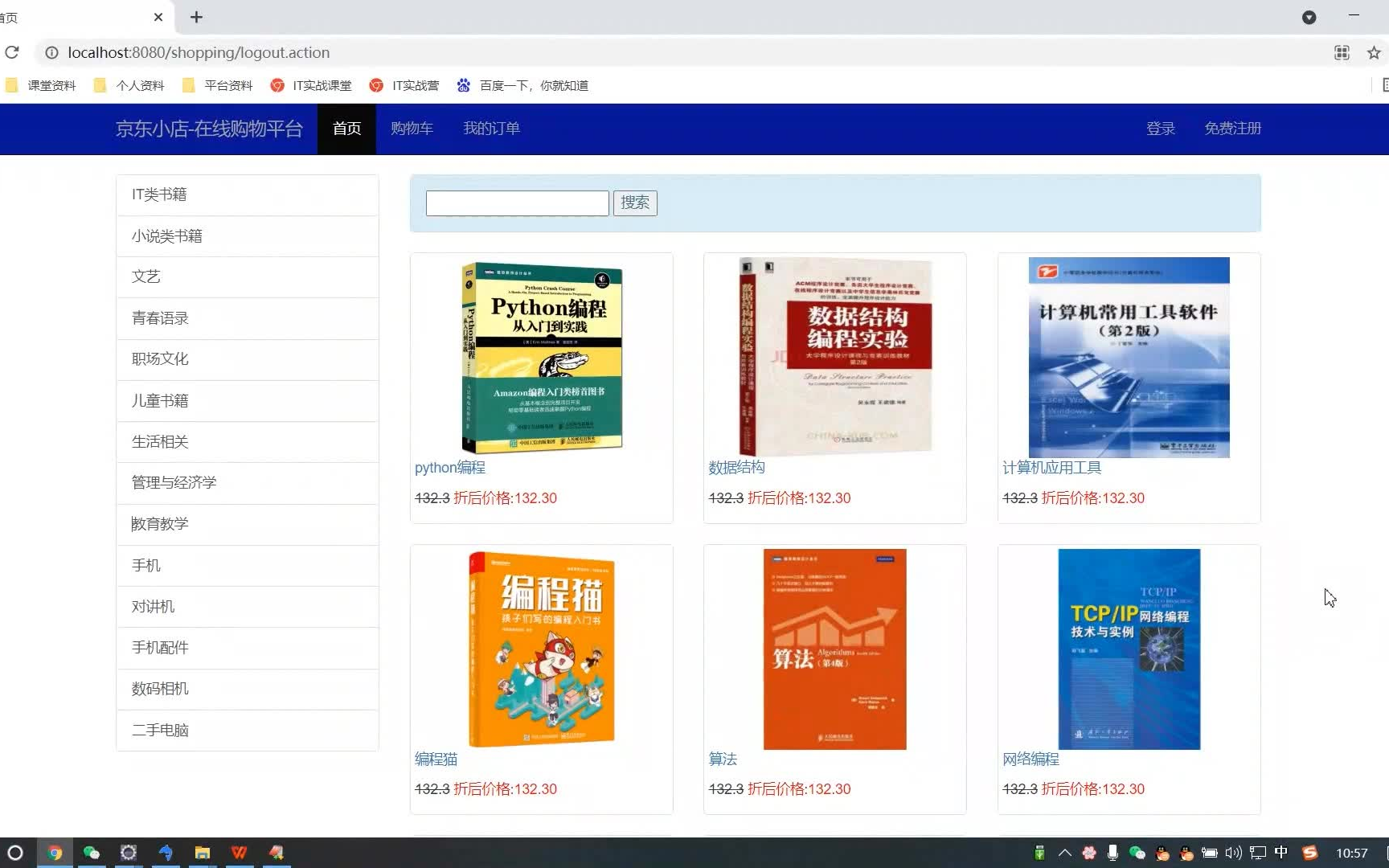The height and width of the screenshot is (868, 1389).
Task: Switch to the 购物车 nav item
Action: pyautogui.click(x=412, y=128)
